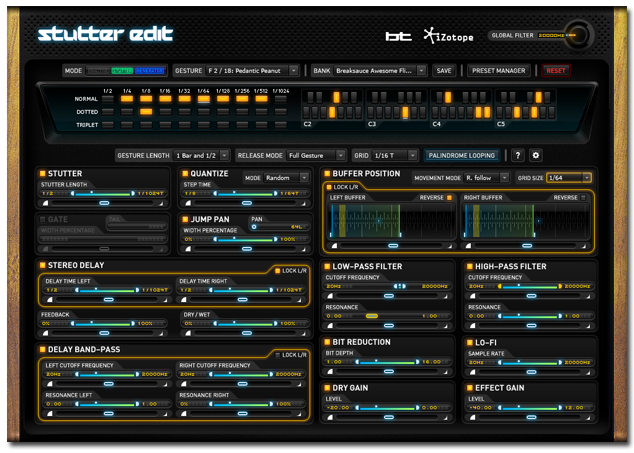Image resolution: width=634 pixels, height=453 pixels.
Task: Click the iZotope logo
Action: click(448, 36)
